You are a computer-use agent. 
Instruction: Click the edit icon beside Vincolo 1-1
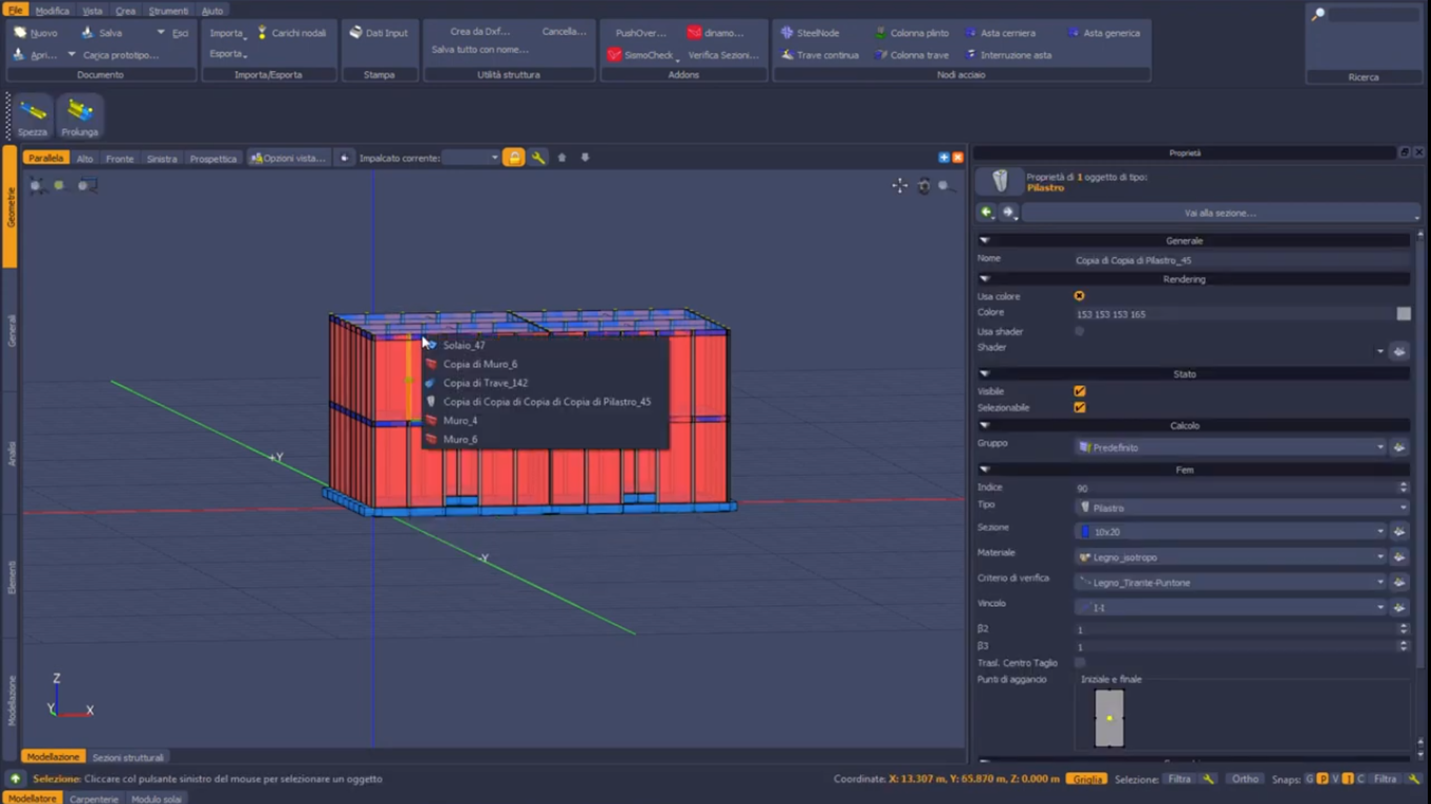coord(1399,607)
